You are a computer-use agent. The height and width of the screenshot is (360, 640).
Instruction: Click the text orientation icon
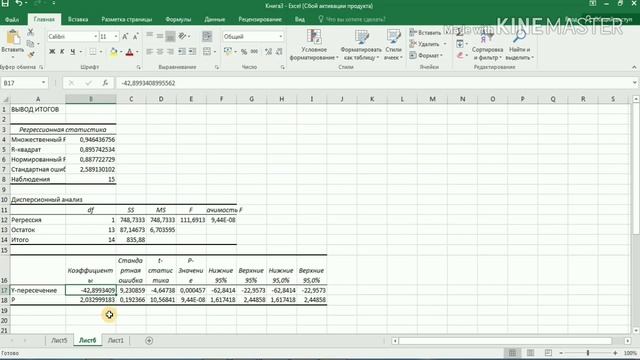point(183,36)
